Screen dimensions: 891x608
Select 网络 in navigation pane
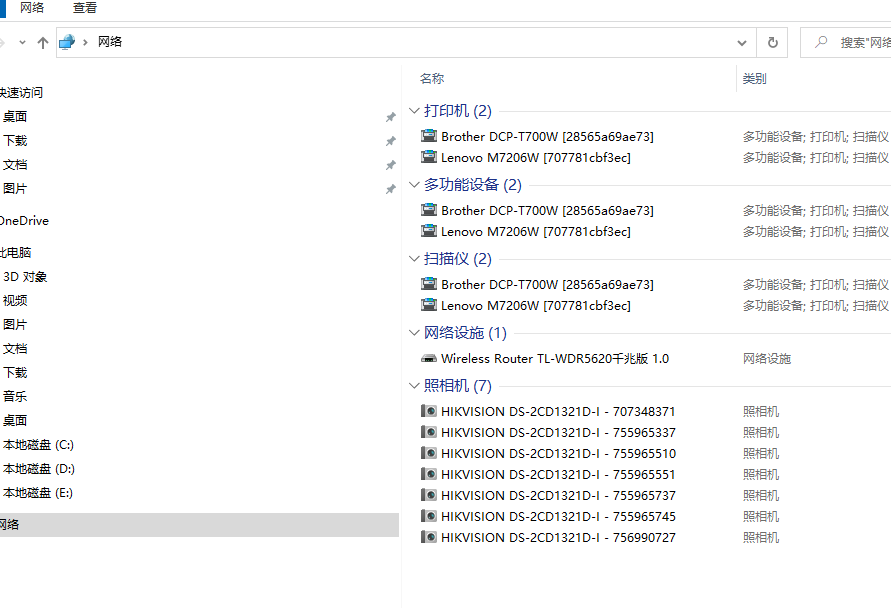[199, 524]
